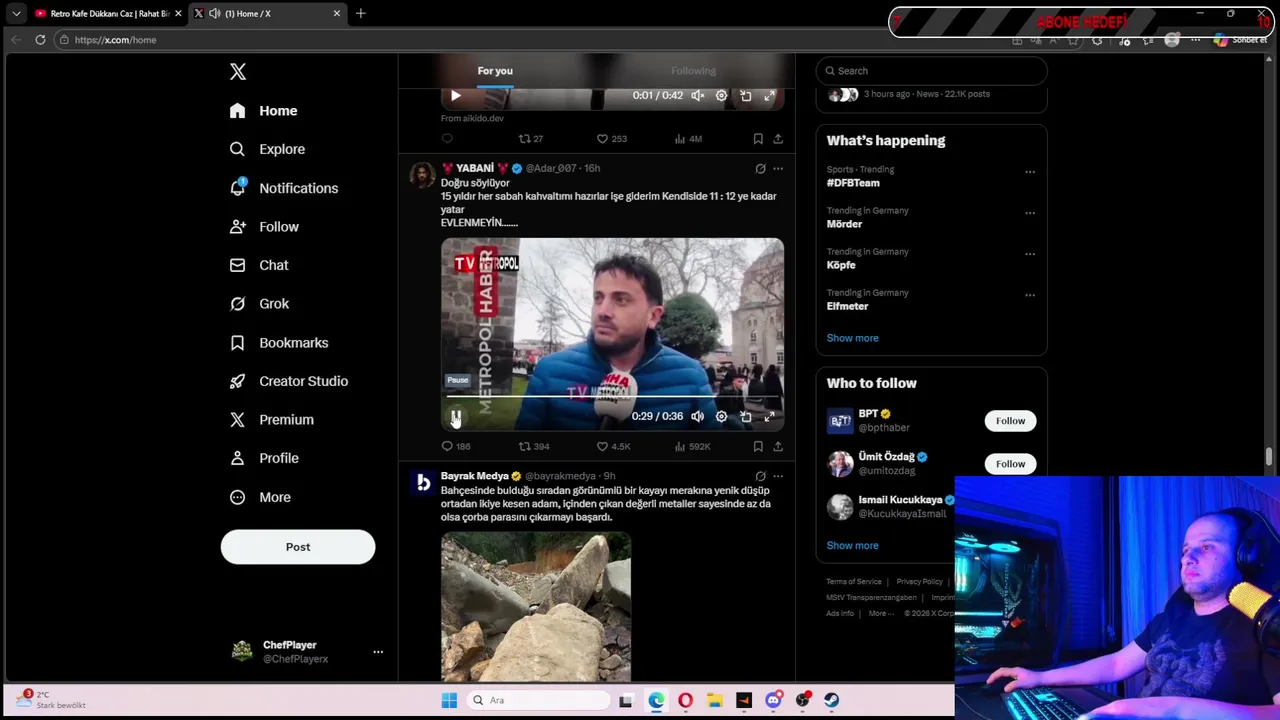Unmute the aikido.dev video
Viewport: 1280px width, 720px height.
click(x=697, y=96)
